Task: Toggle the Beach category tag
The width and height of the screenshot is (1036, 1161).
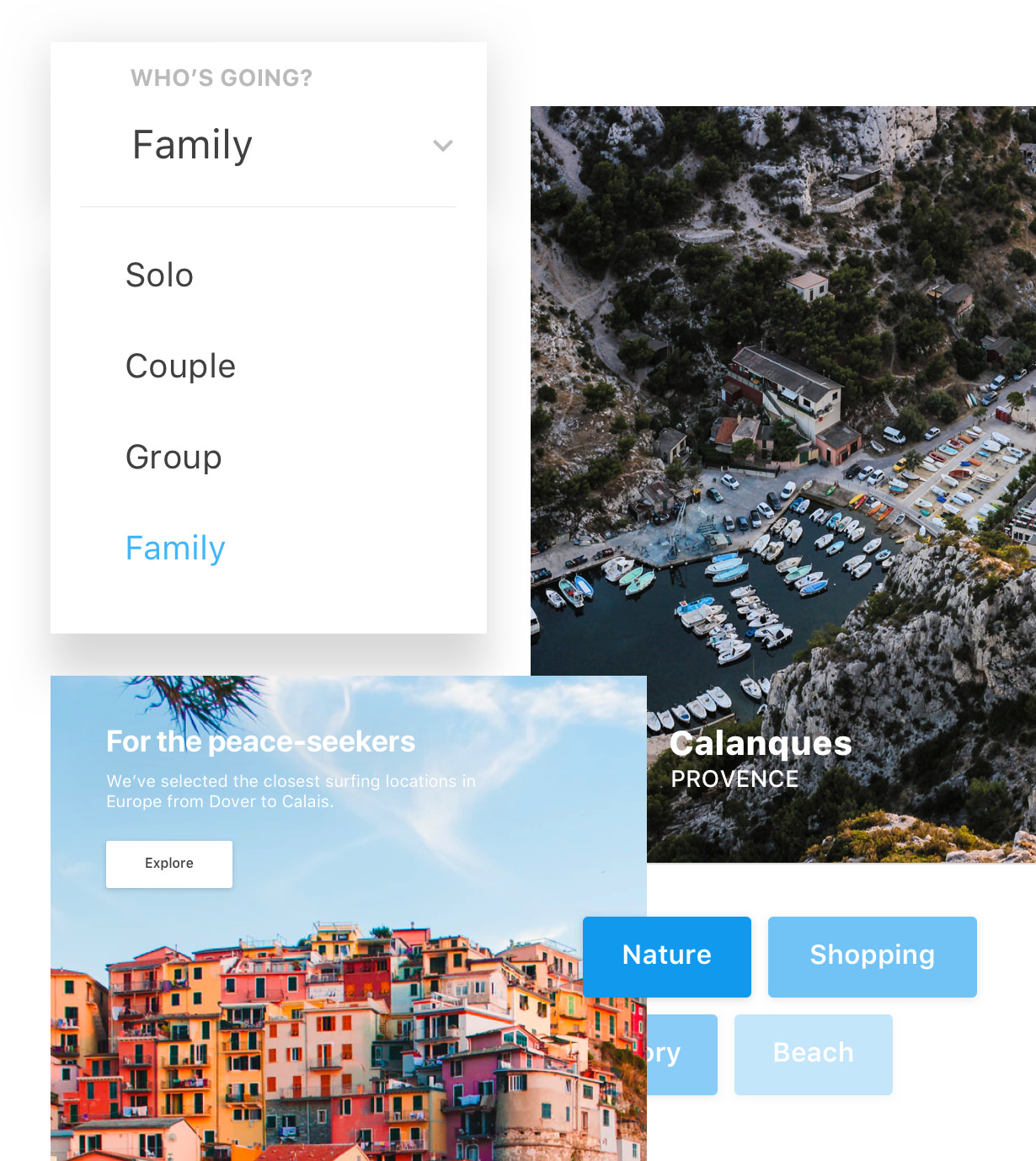Action: click(814, 1054)
